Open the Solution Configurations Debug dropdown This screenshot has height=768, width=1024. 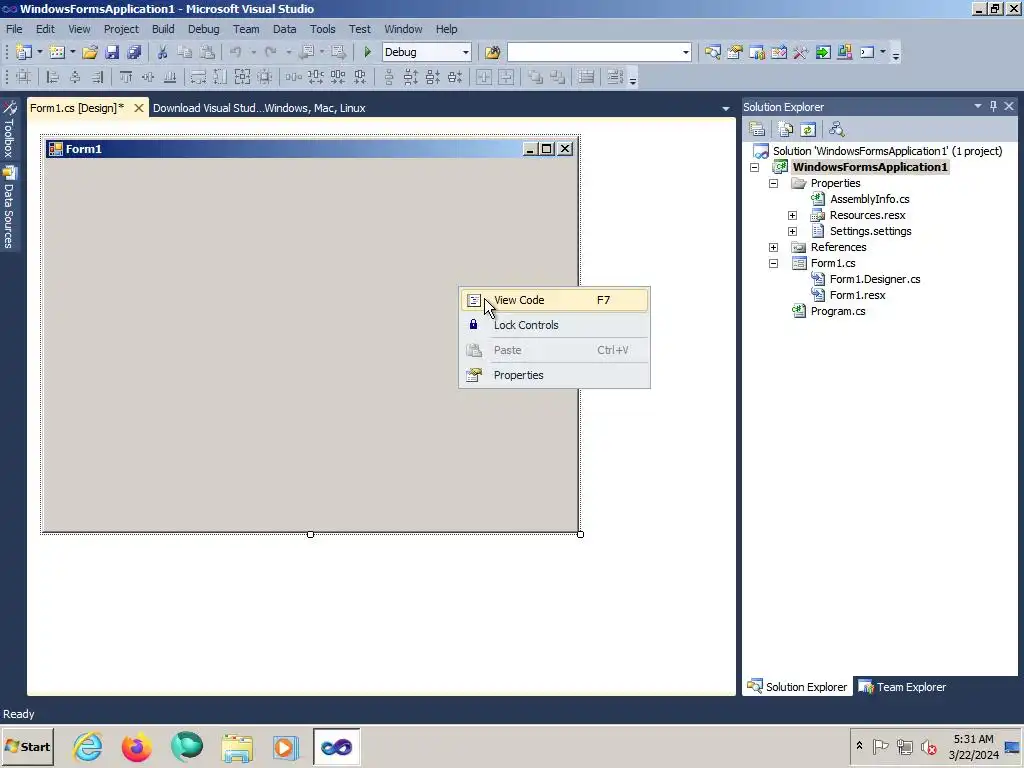[x=466, y=52]
